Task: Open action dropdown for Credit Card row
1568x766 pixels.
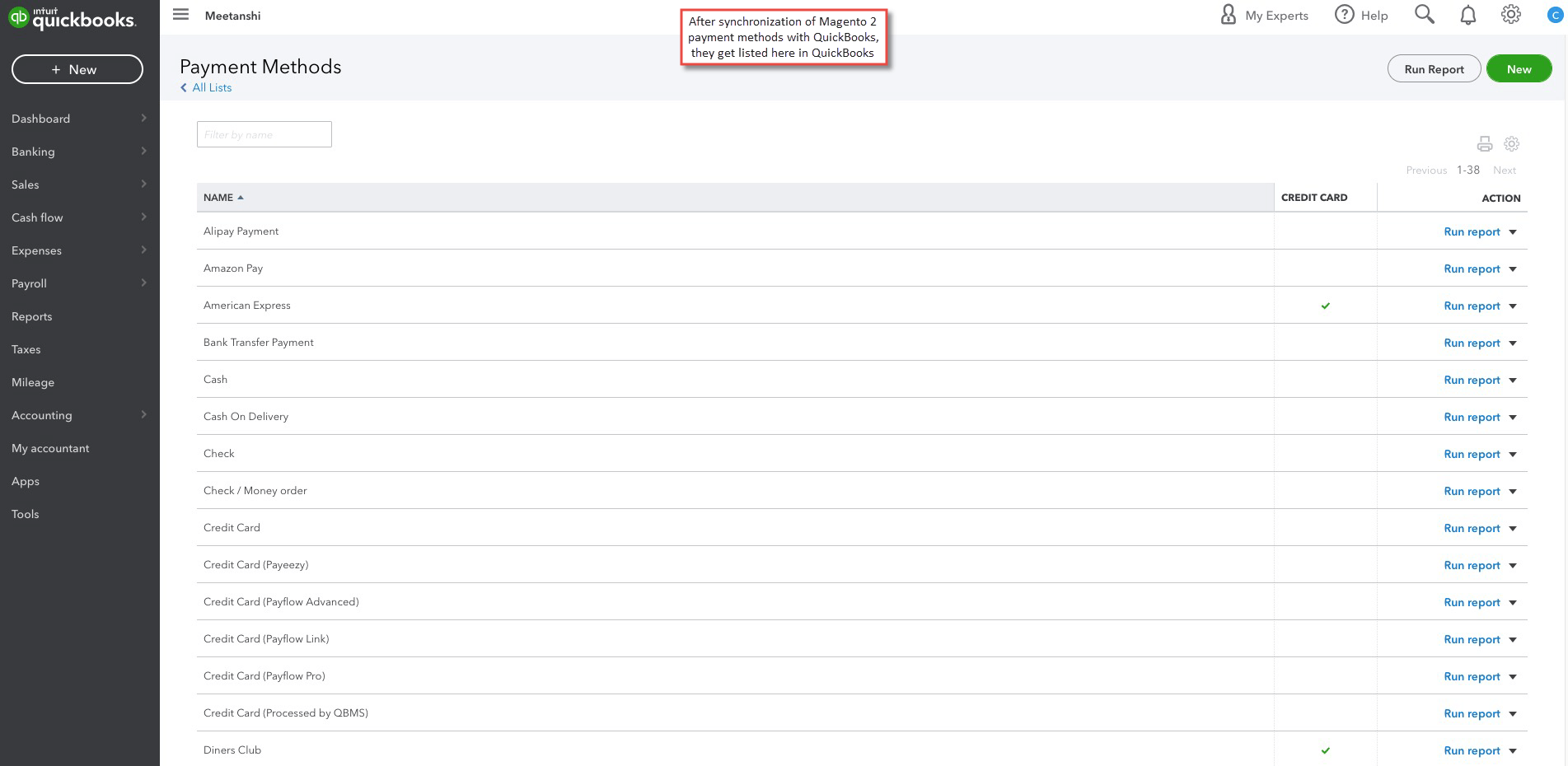Action: 1513,529
